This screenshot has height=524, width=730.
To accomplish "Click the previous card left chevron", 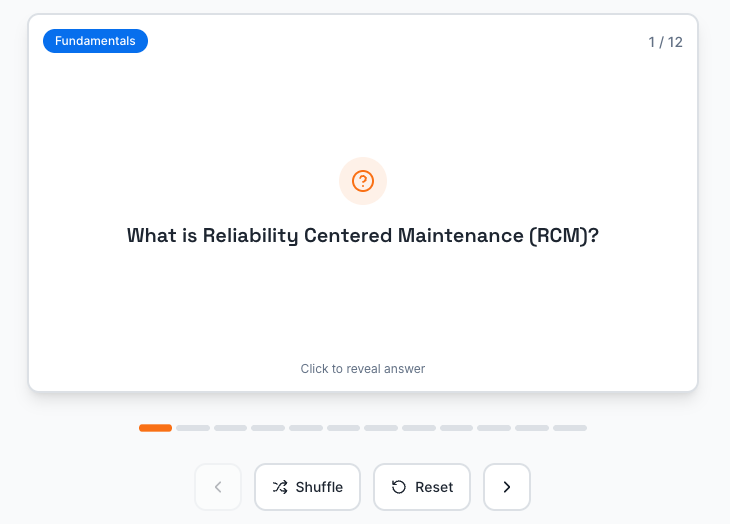I will [x=218, y=487].
